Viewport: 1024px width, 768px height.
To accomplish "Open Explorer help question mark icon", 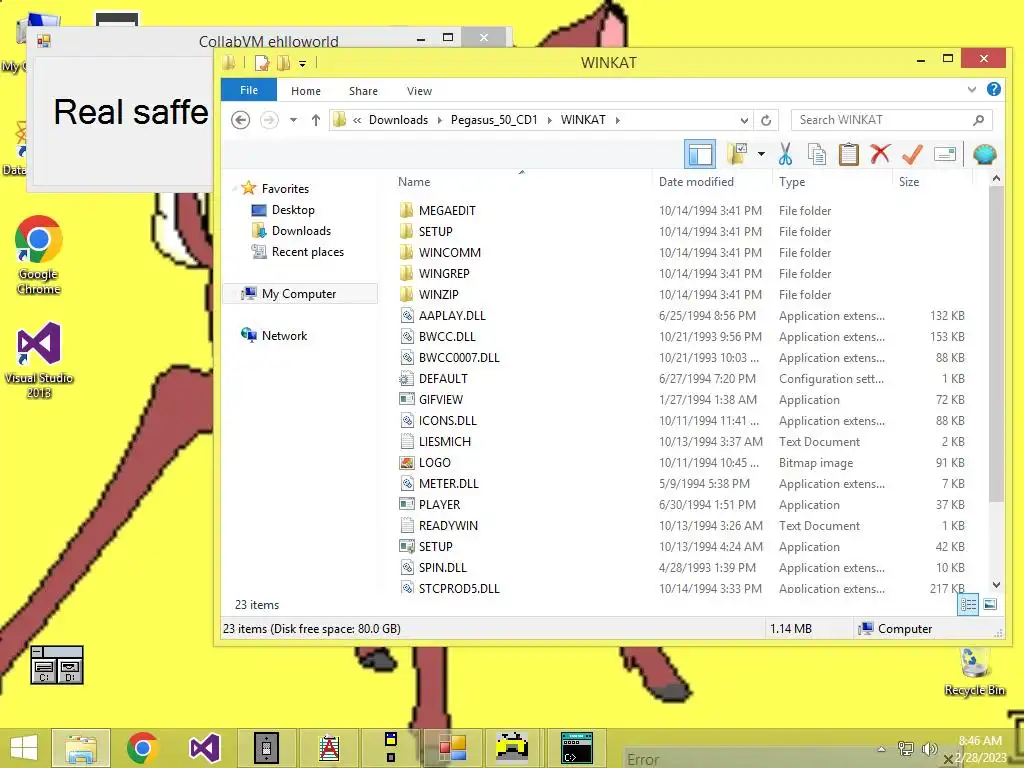I will [993, 89].
